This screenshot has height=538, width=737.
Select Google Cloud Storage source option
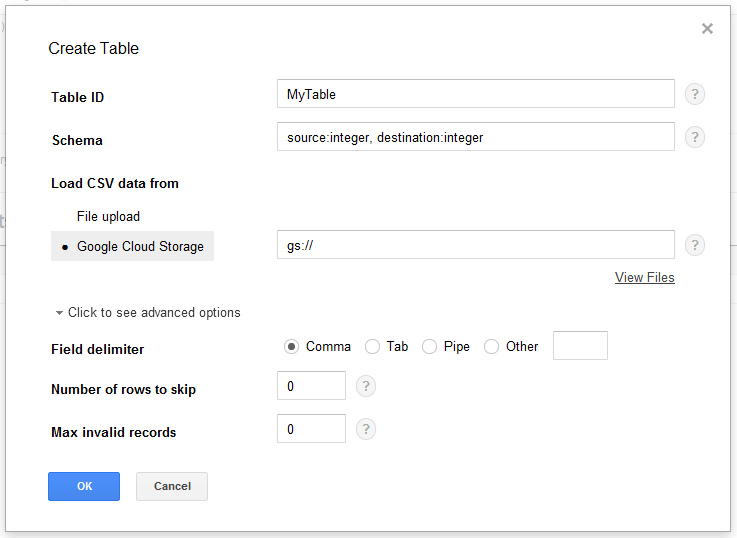click(139, 246)
